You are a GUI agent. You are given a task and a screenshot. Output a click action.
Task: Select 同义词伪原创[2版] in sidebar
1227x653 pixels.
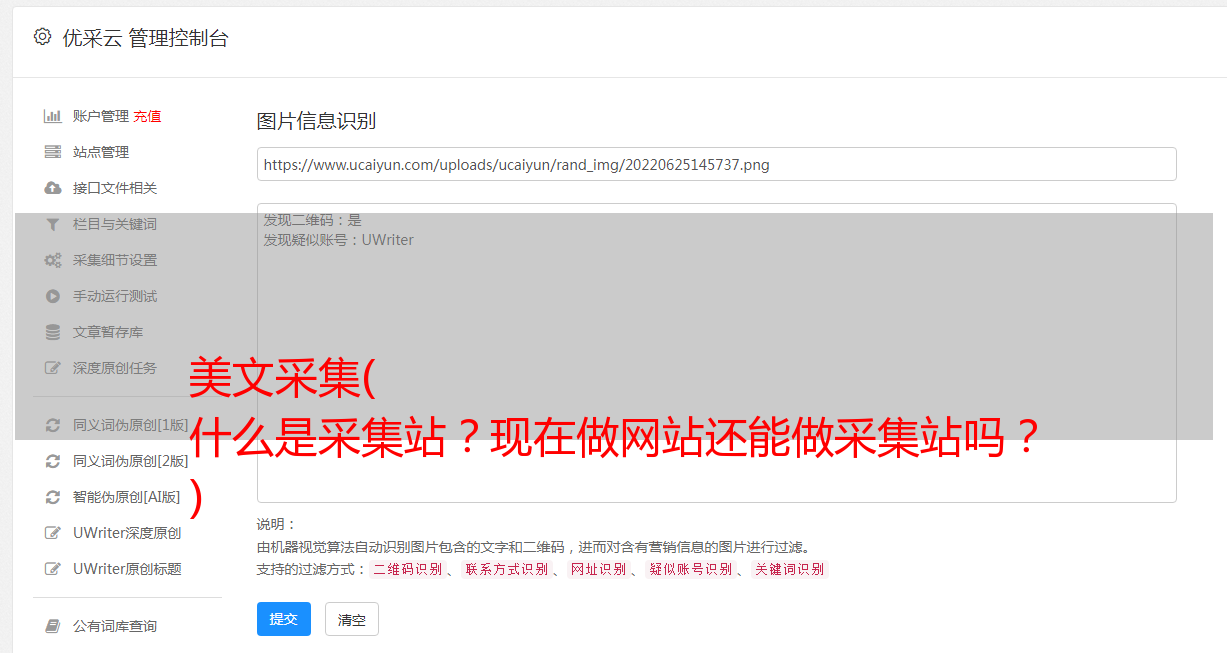coord(131,461)
